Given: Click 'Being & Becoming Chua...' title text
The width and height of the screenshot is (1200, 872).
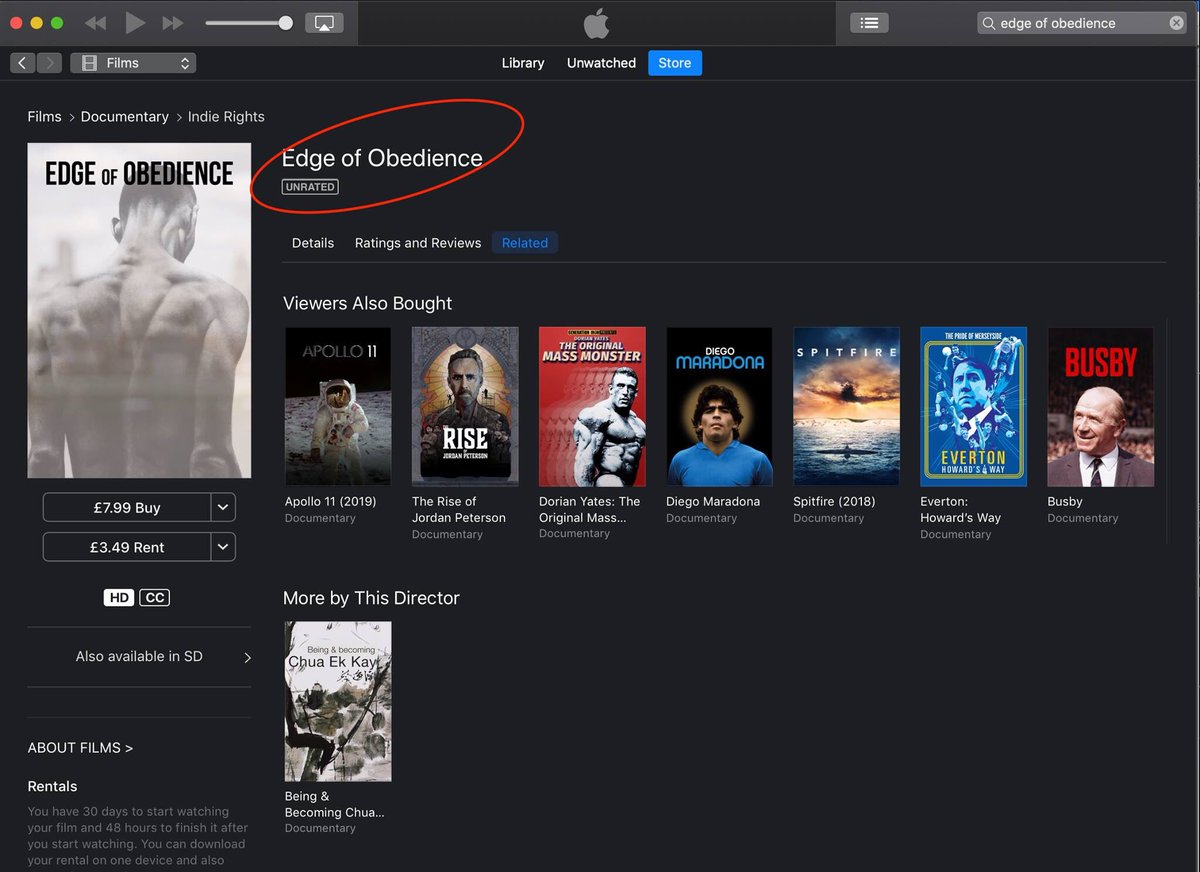Looking at the screenshot, I should [x=335, y=805].
